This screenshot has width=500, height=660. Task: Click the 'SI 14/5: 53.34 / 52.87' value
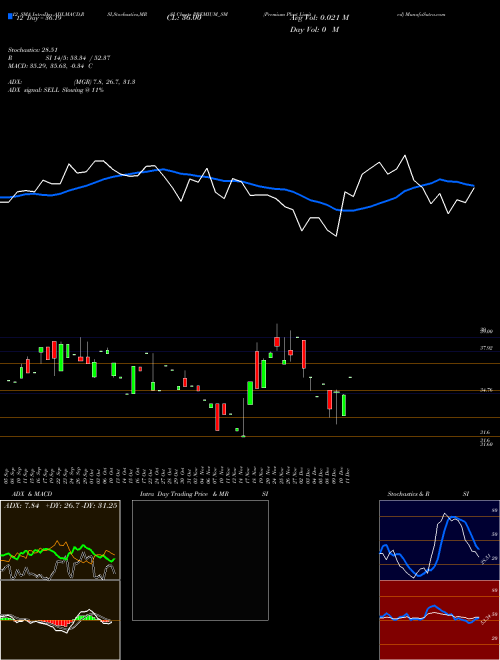pyautogui.click(x=78, y=58)
